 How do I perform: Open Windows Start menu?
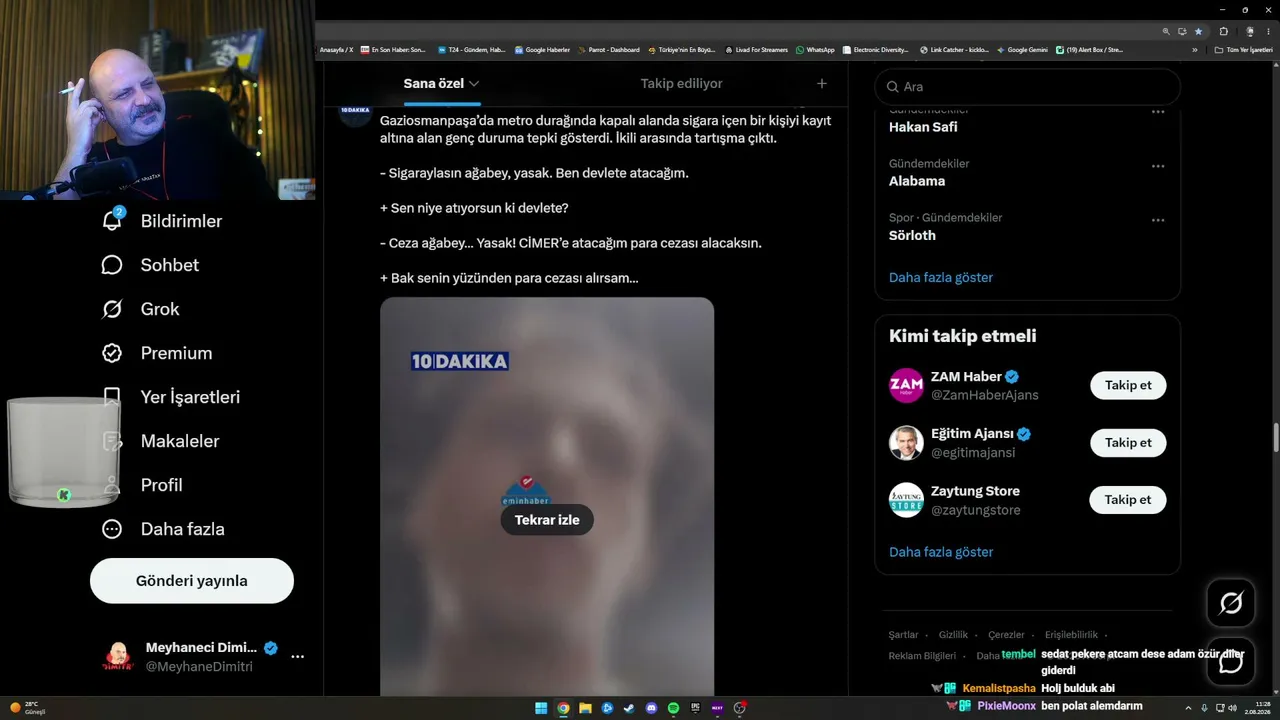[541, 708]
